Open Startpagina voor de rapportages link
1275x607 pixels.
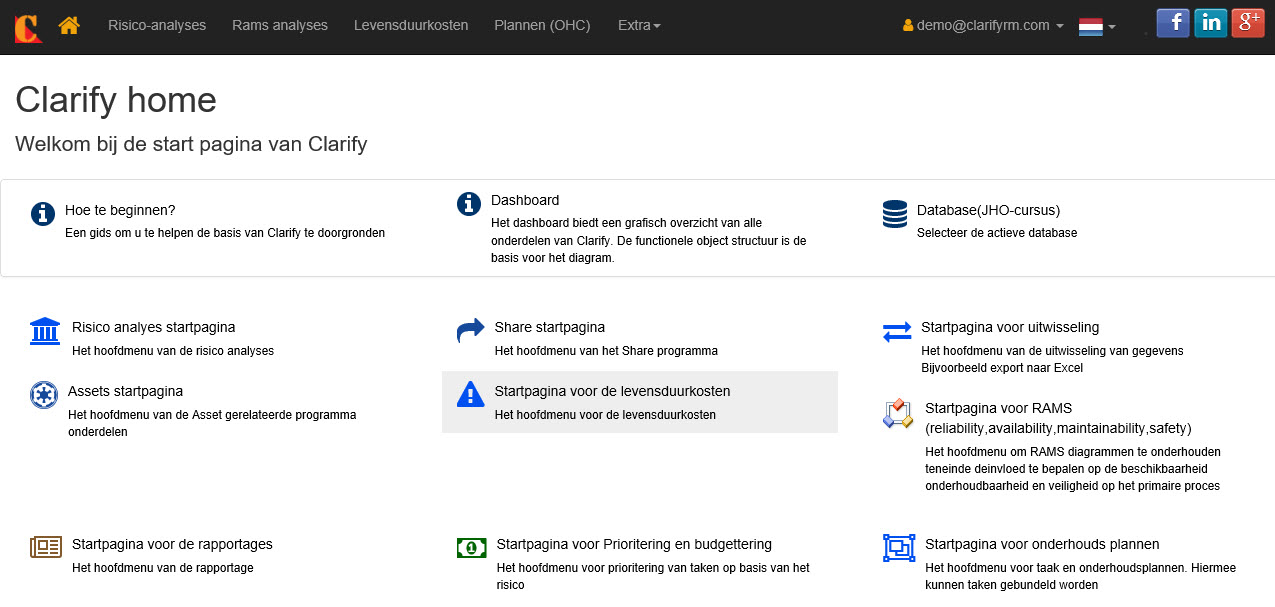[x=172, y=544]
